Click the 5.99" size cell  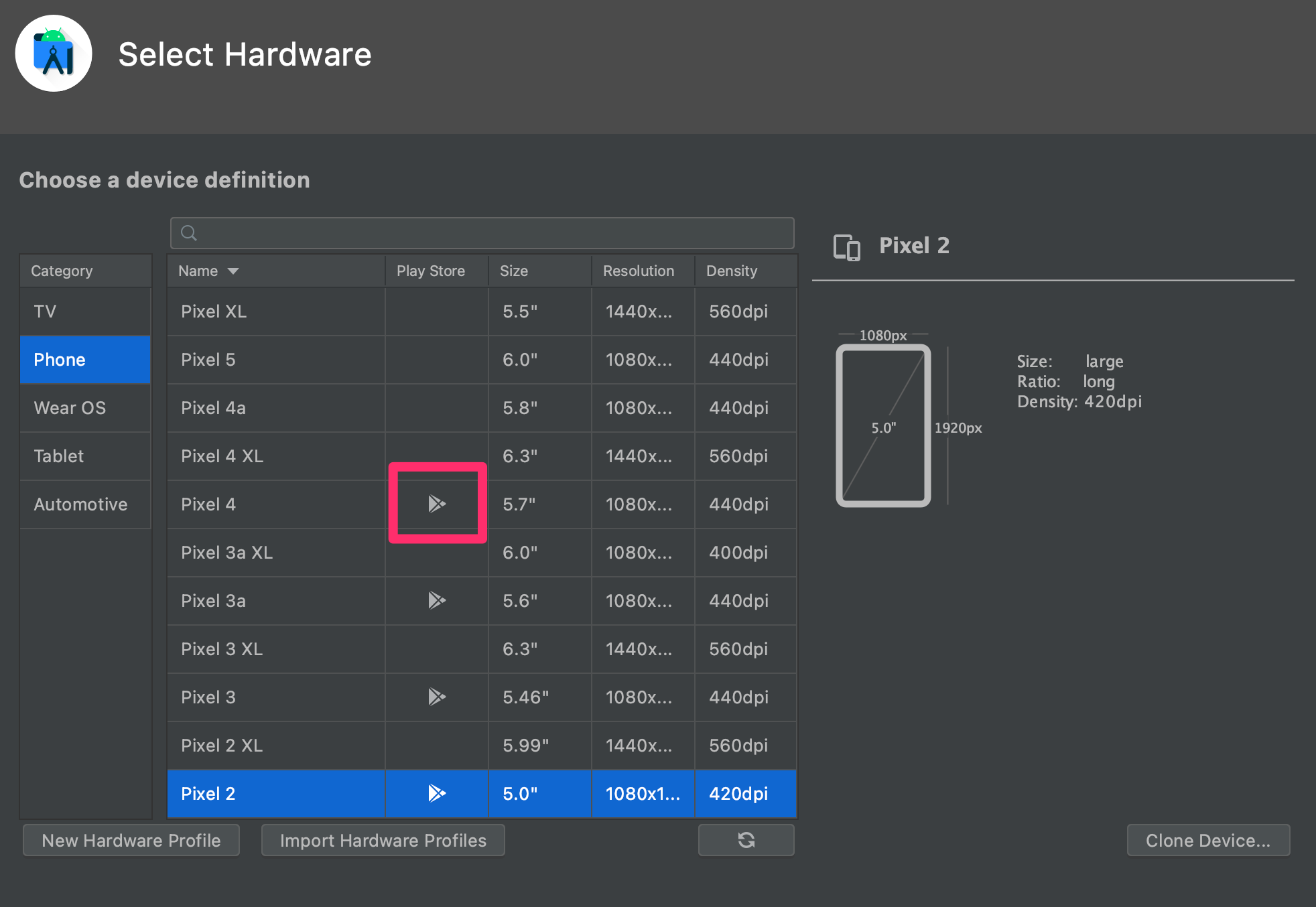(x=540, y=746)
